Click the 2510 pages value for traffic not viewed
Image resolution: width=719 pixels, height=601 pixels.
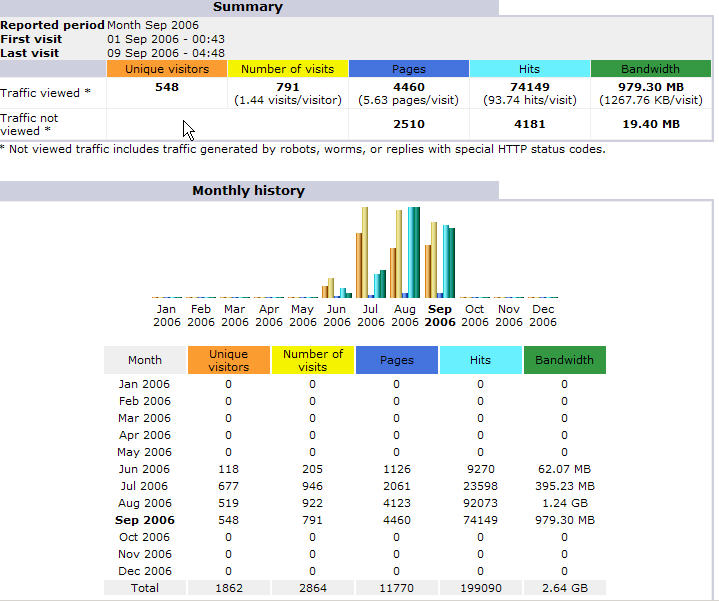[408, 125]
